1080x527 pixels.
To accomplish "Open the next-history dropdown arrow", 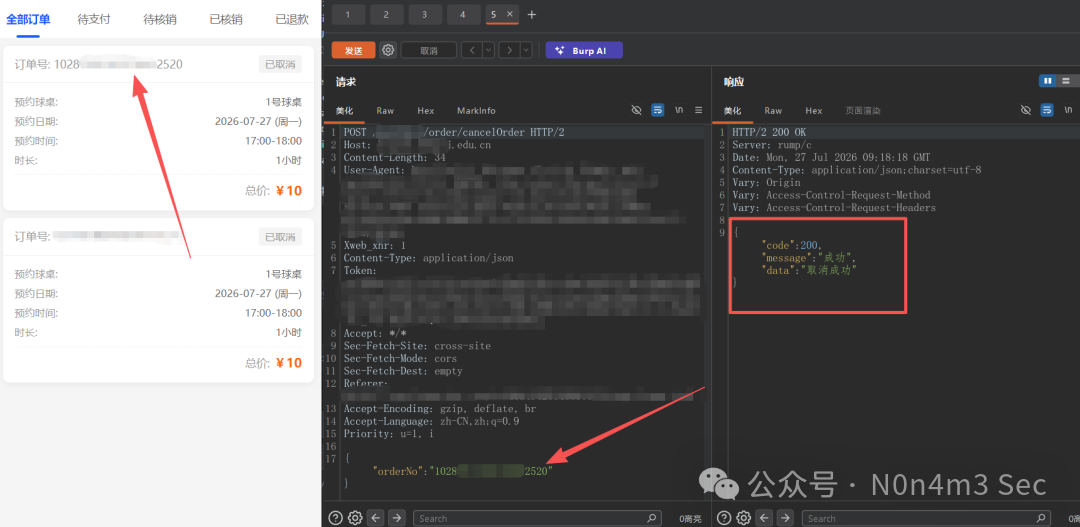I will (526, 50).
